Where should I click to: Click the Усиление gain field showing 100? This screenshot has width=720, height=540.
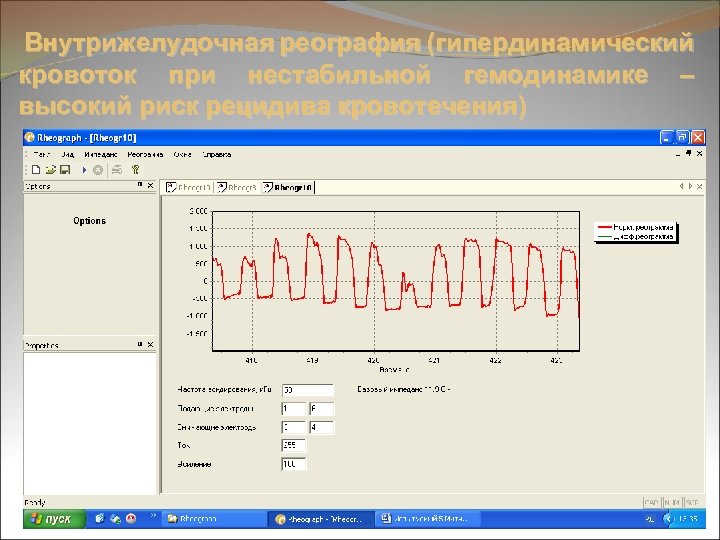tap(293, 464)
